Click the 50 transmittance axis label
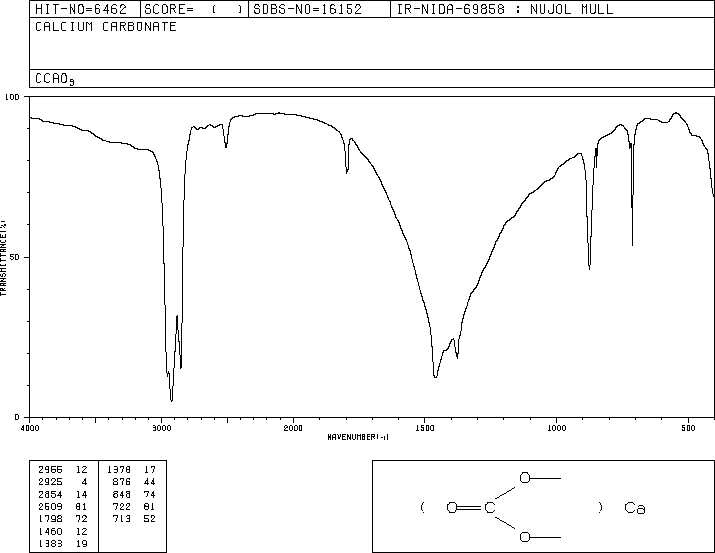Screen dimensions: 715x553 coord(15,257)
